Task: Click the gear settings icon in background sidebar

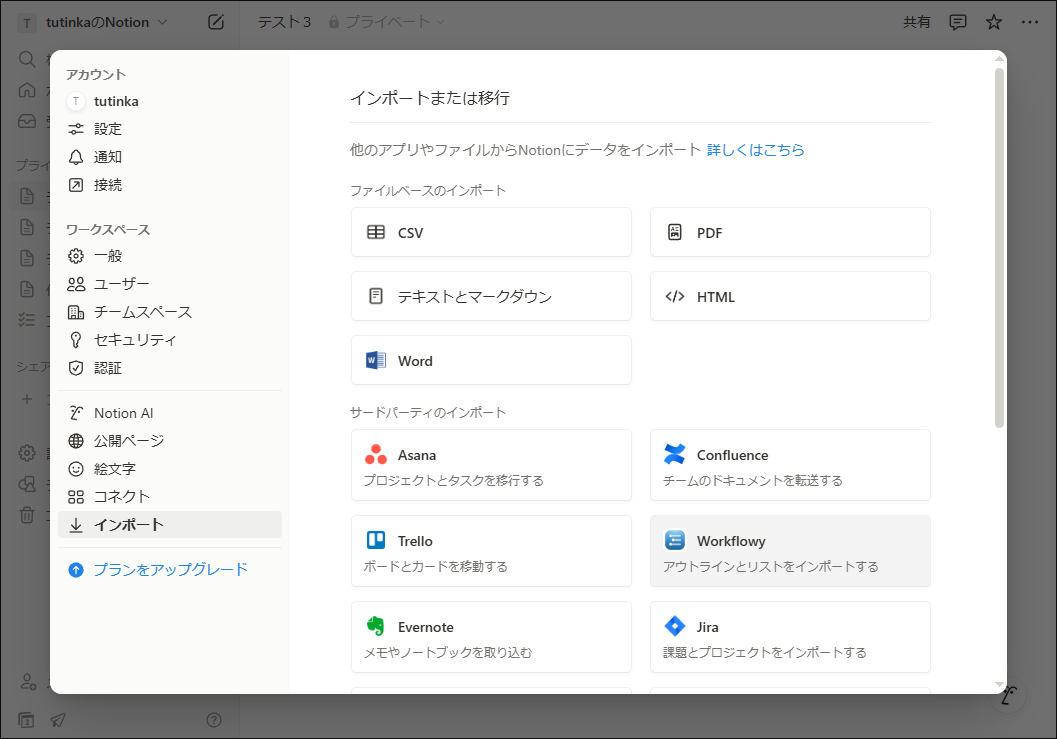Action: point(27,453)
